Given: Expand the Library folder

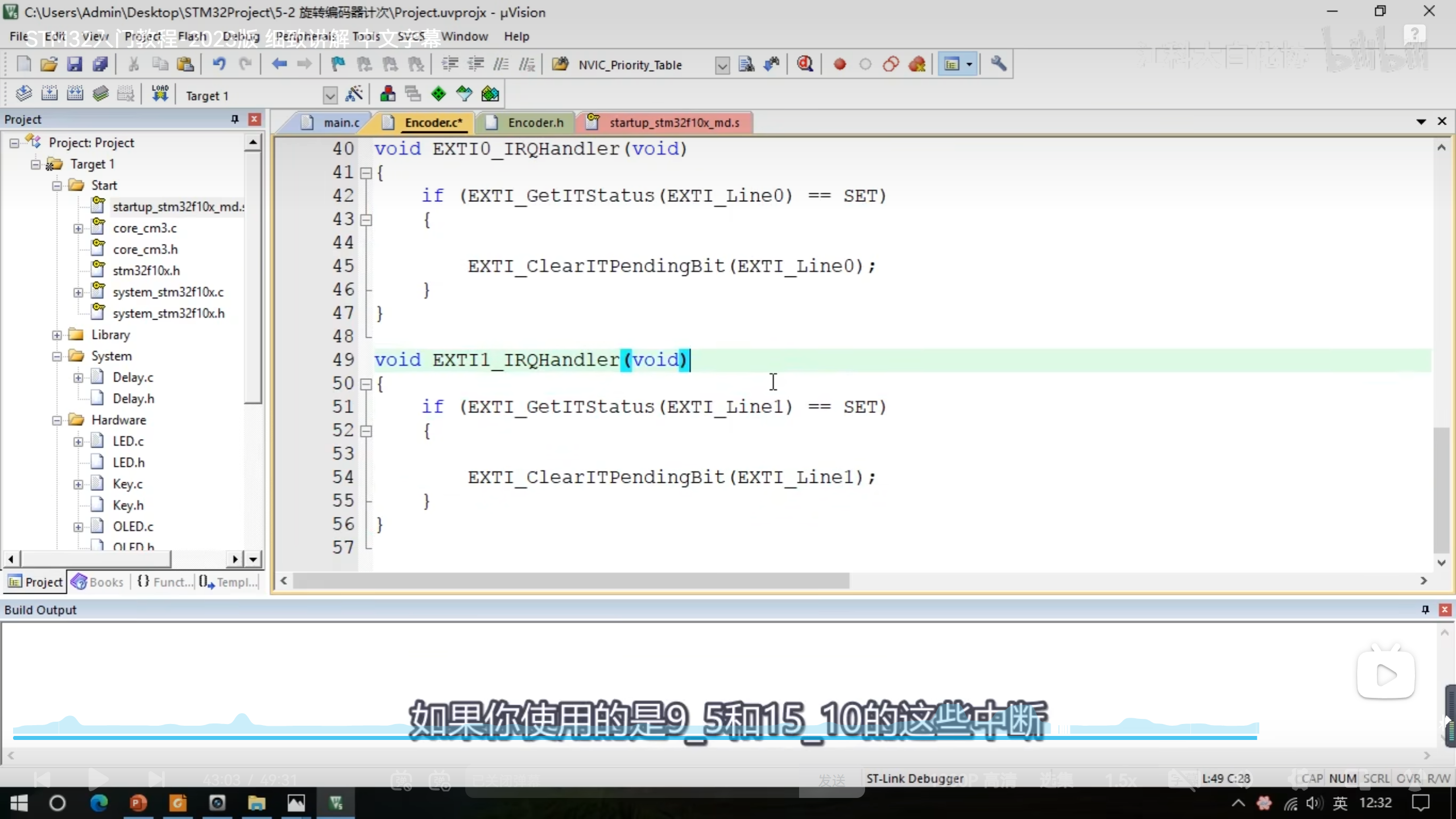Looking at the screenshot, I should pyautogui.click(x=57, y=335).
